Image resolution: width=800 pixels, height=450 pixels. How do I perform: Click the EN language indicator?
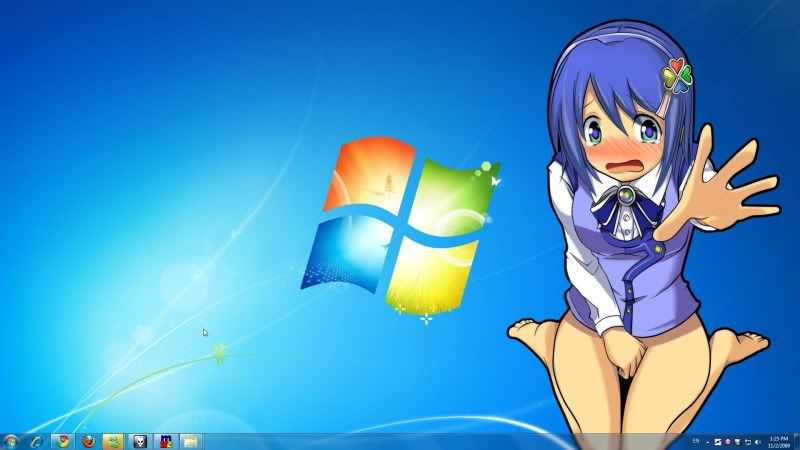coord(696,441)
